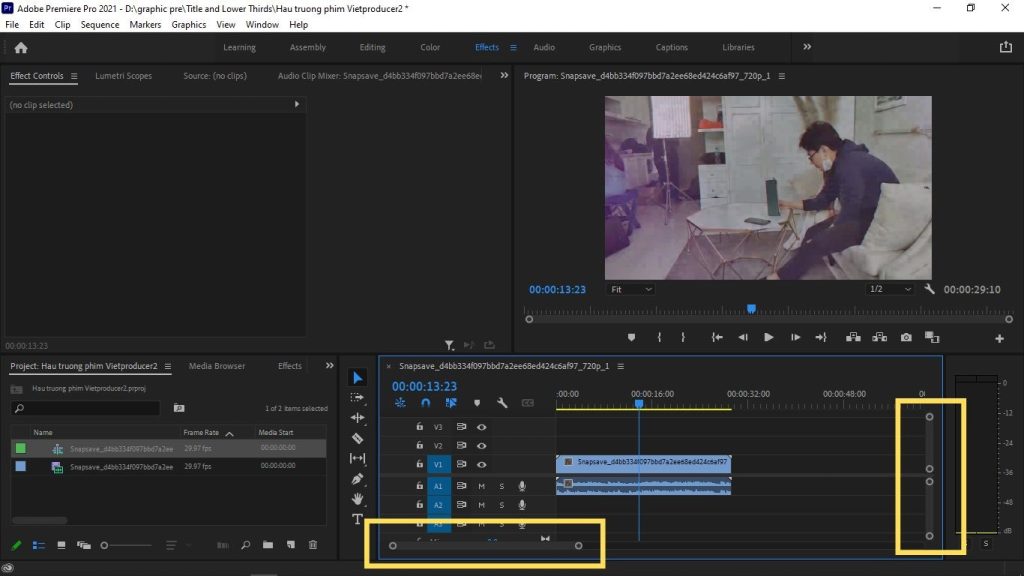Viewport: 1024px width, 576px height.
Task: Open the Fit zoom level dropdown
Action: coord(631,289)
